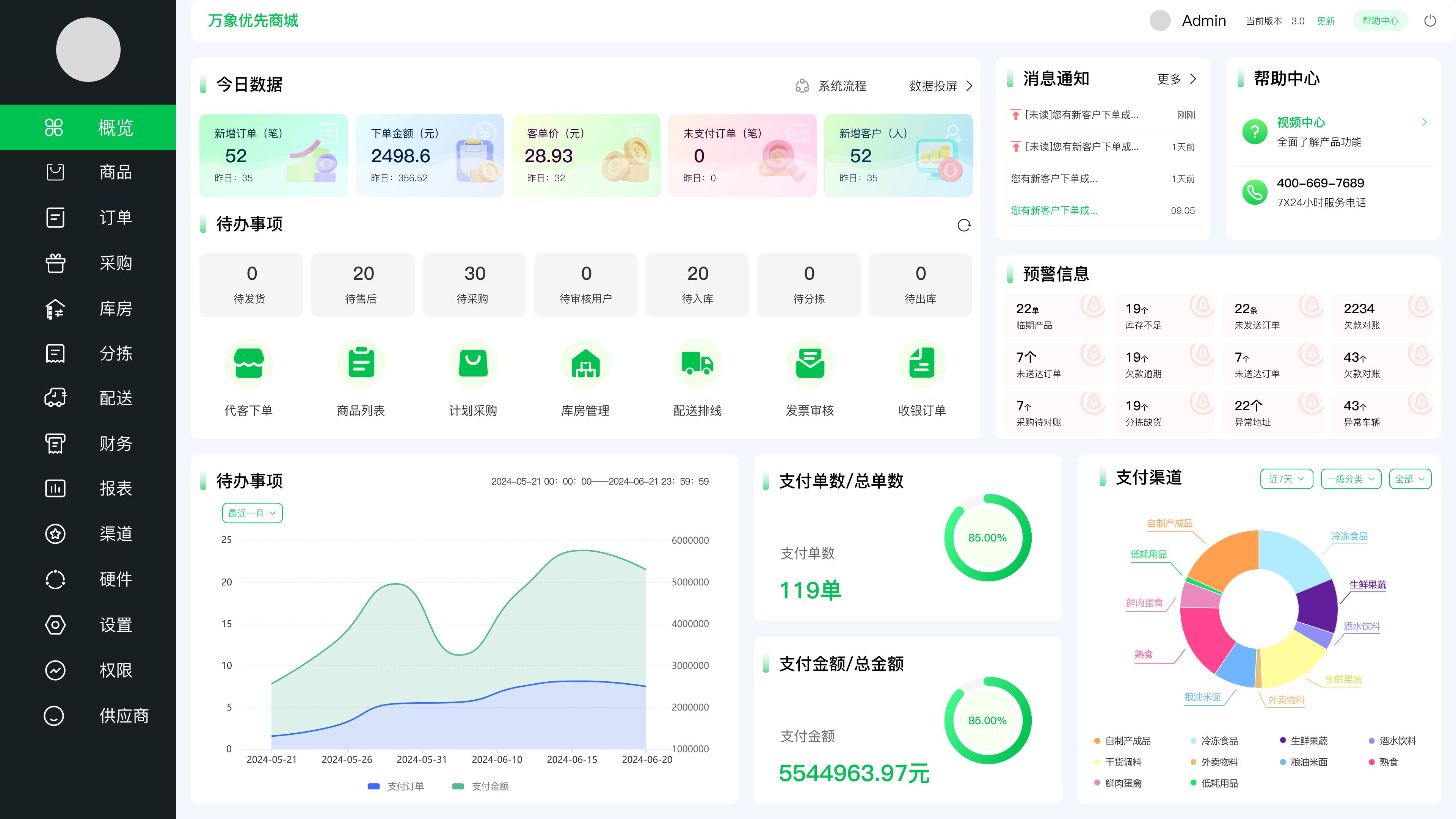Open the 库房管理 warehouse icon
Image resolution: width=1456 pixels, height=819 pixels.
tap(585, 363)
